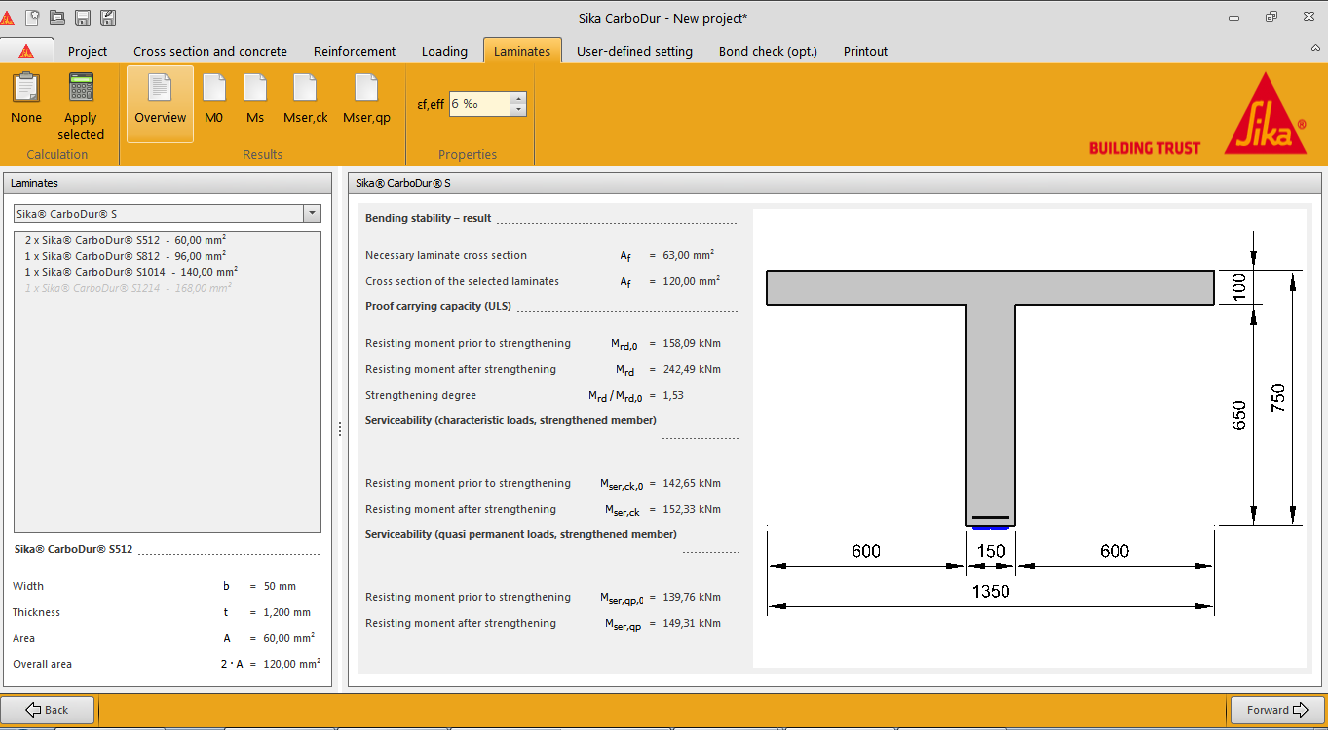
Task: Click the εf,eff strain input field
Action: 479,104
